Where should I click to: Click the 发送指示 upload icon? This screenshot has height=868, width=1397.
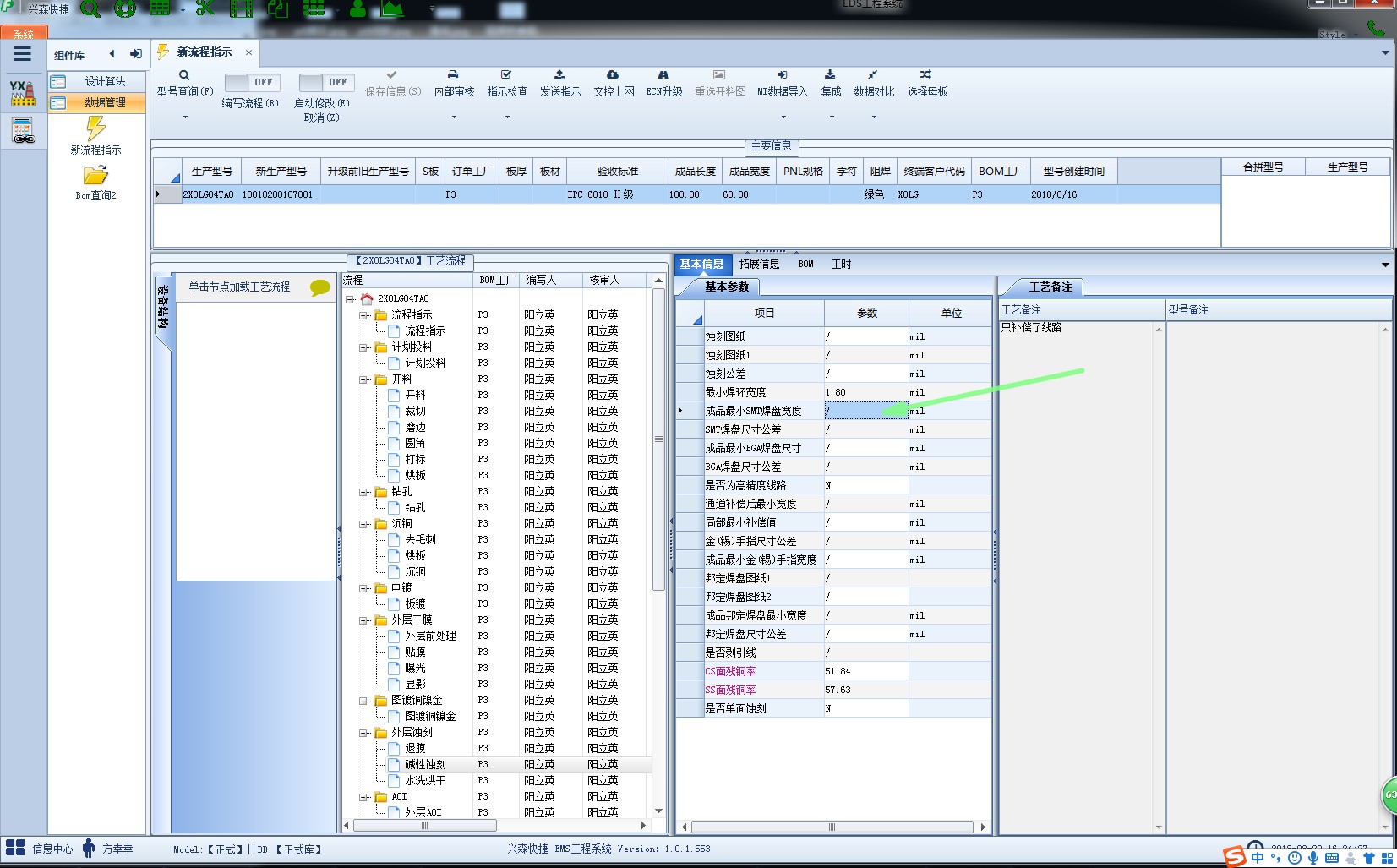click(559, 75)
